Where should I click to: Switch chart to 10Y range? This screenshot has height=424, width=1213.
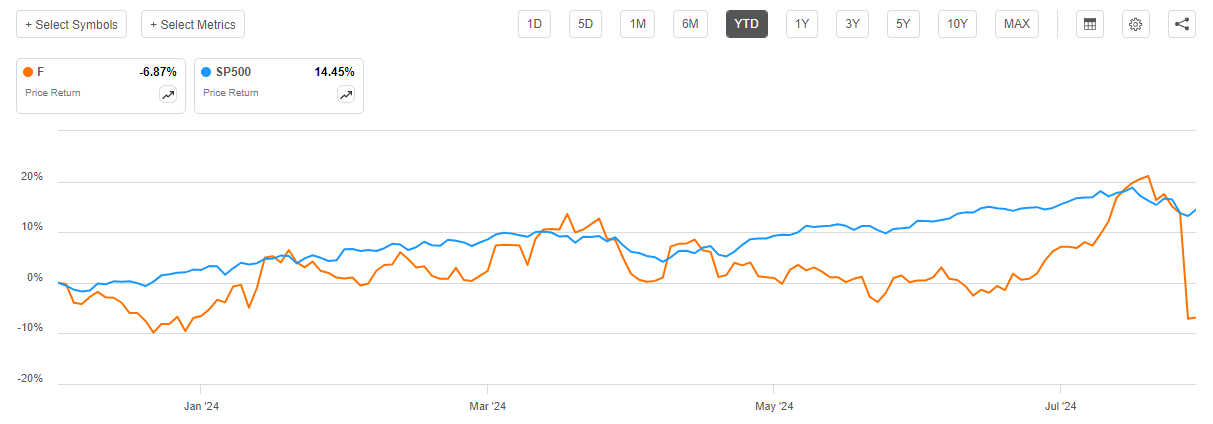(x=957, y=24)
